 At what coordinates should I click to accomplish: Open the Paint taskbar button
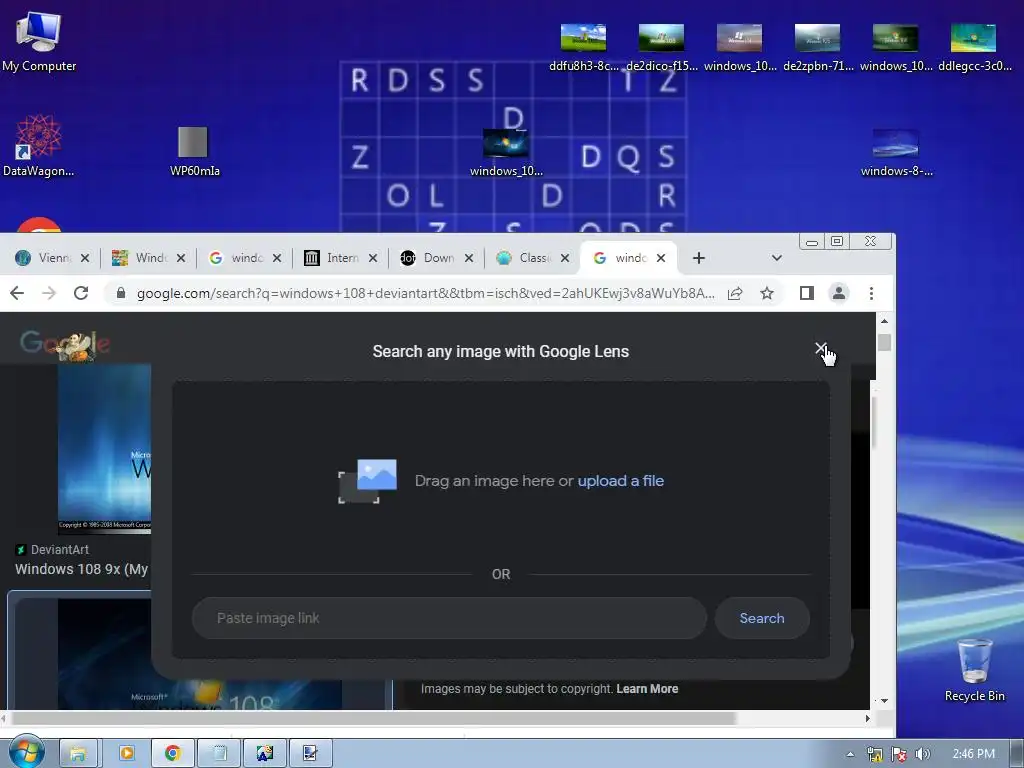[265, 754]
